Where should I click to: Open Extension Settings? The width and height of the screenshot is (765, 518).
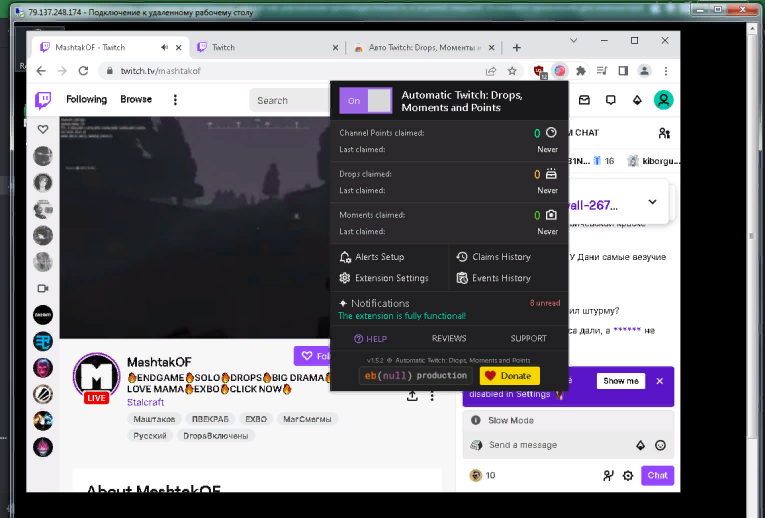(x=384, y=278)
